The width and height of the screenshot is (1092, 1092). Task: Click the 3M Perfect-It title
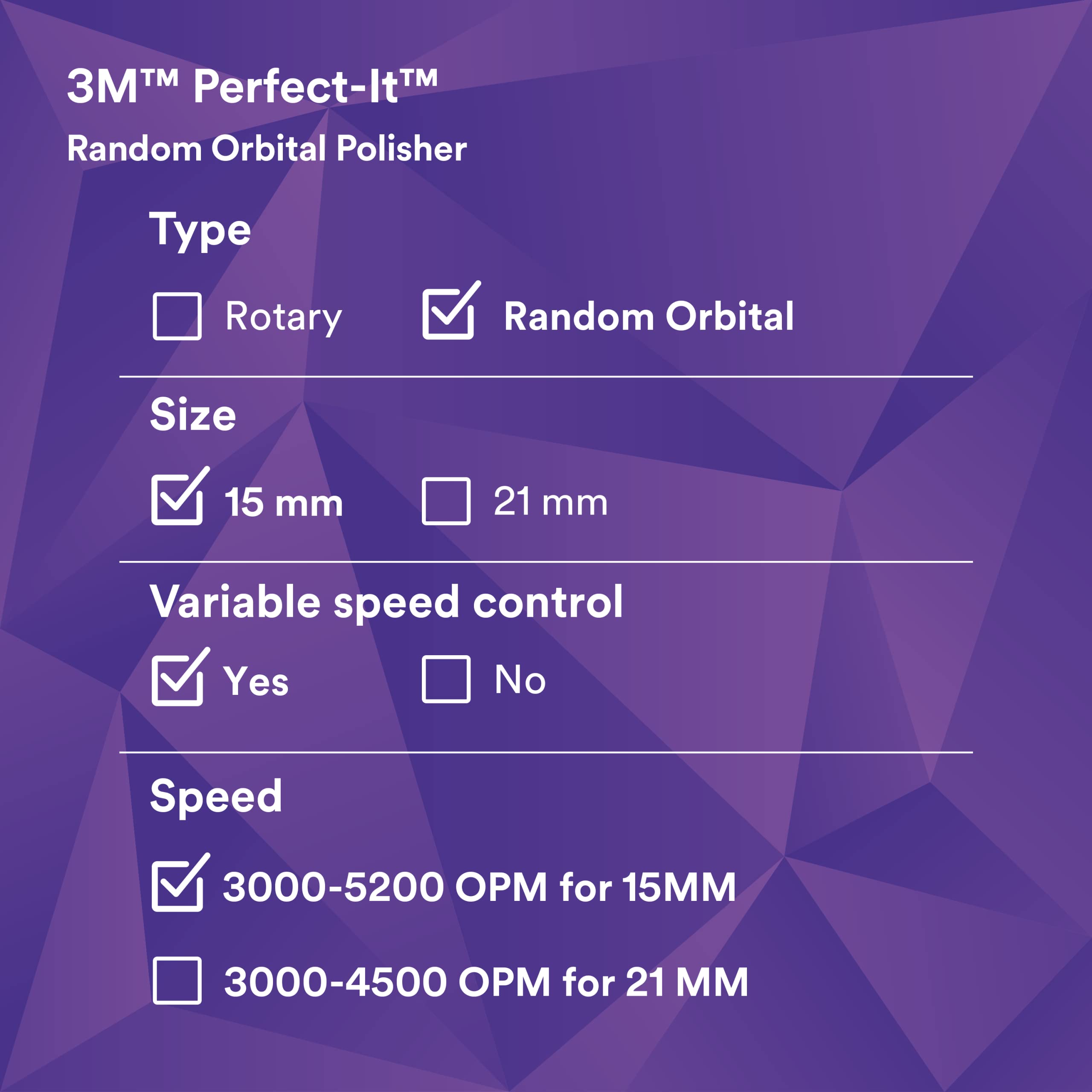tap(252, 86)
